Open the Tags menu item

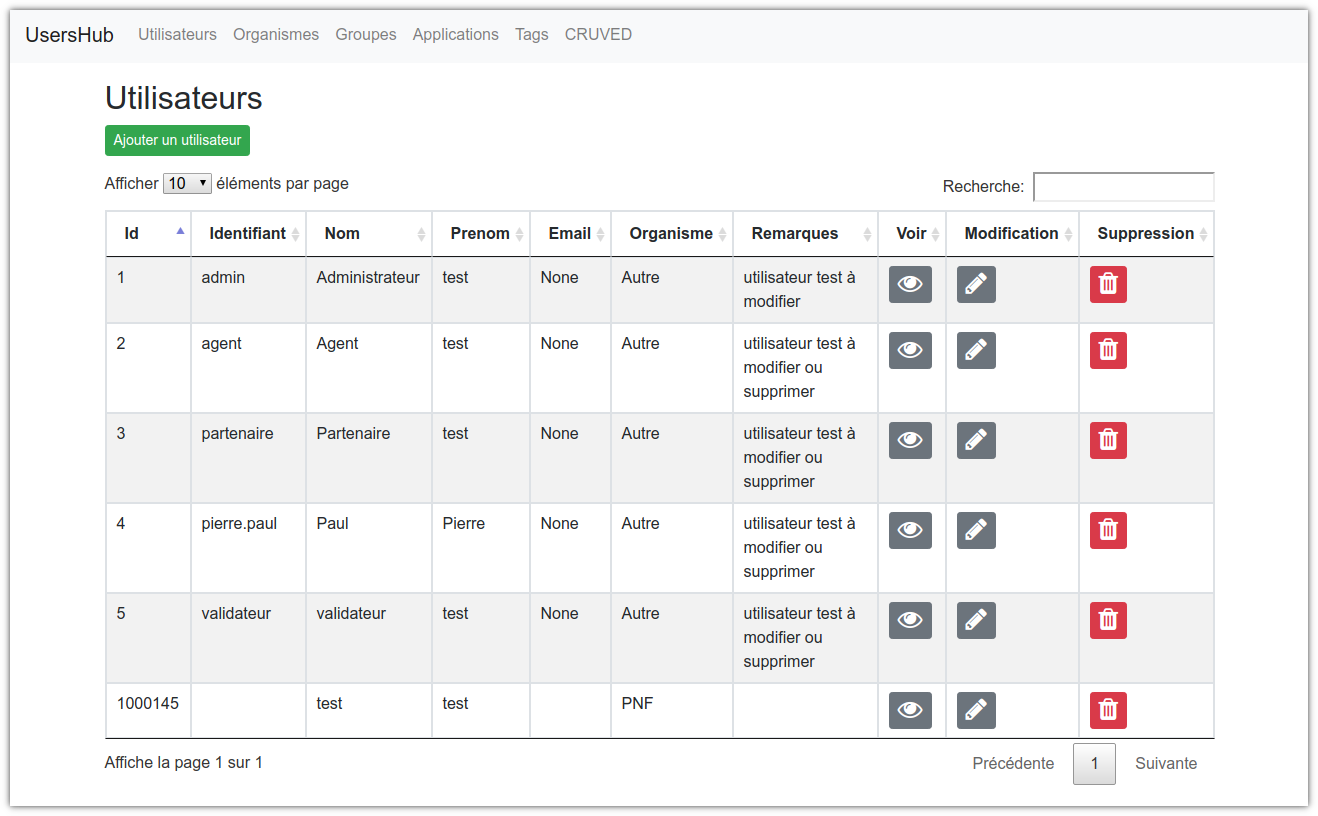(532, 34)
